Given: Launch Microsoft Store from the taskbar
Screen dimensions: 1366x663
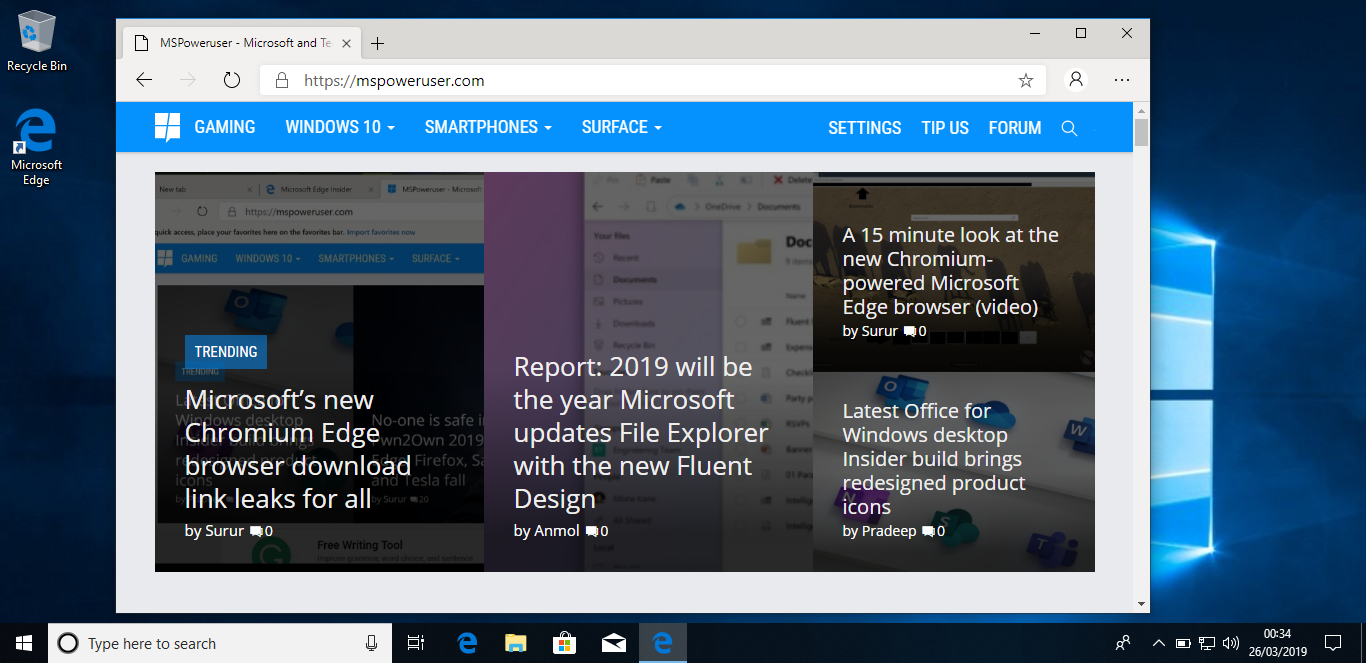Looking at the screenshot, I should (x=564, y=643).
